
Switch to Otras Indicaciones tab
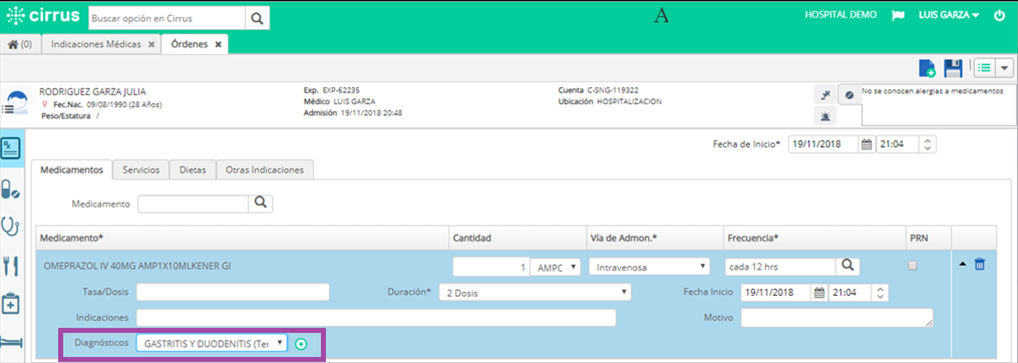tap(265, 169)
